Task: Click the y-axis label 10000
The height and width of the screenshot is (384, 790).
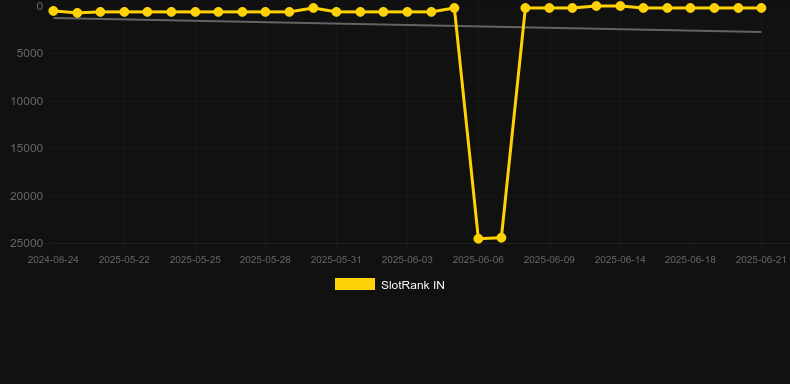Action: pyautogui.click(x=27, y=101)
